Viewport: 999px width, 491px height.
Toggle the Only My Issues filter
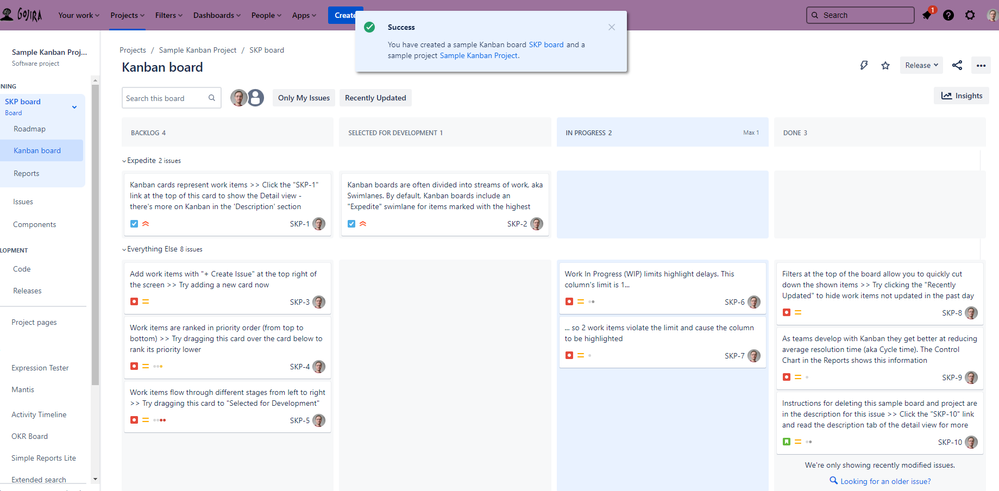(304, 97)
